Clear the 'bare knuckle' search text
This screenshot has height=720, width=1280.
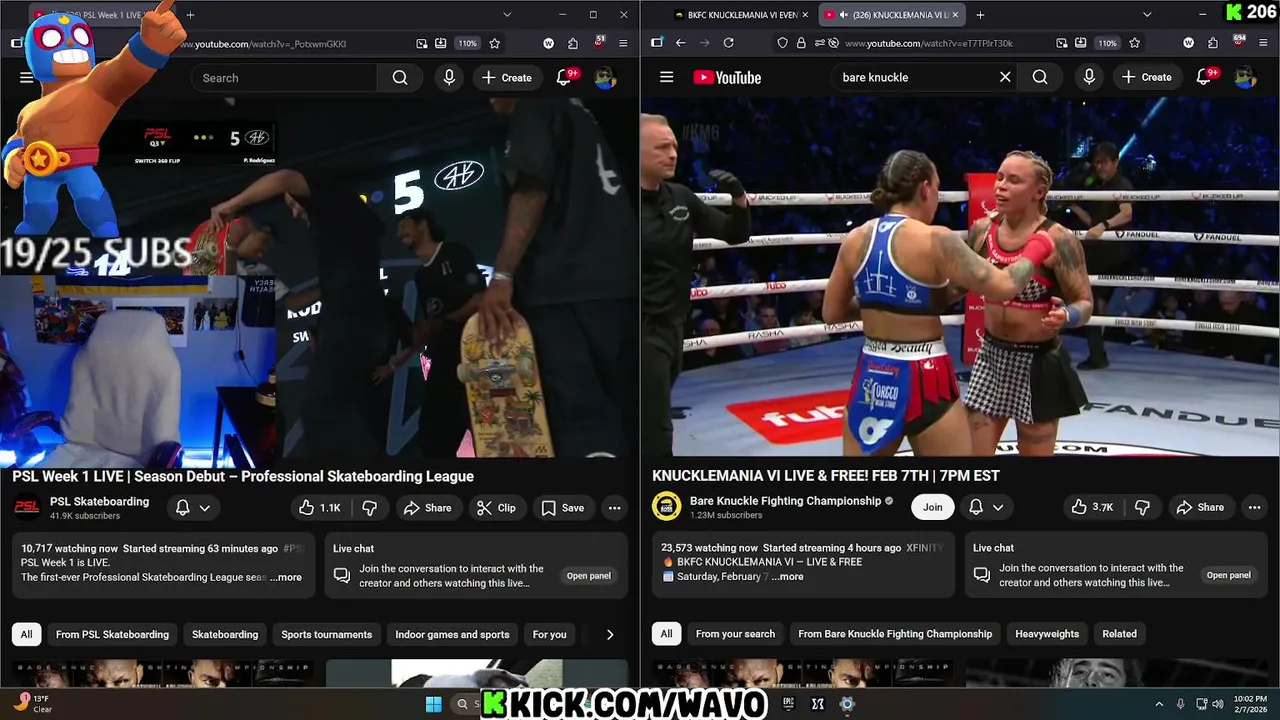(1005, 77)
